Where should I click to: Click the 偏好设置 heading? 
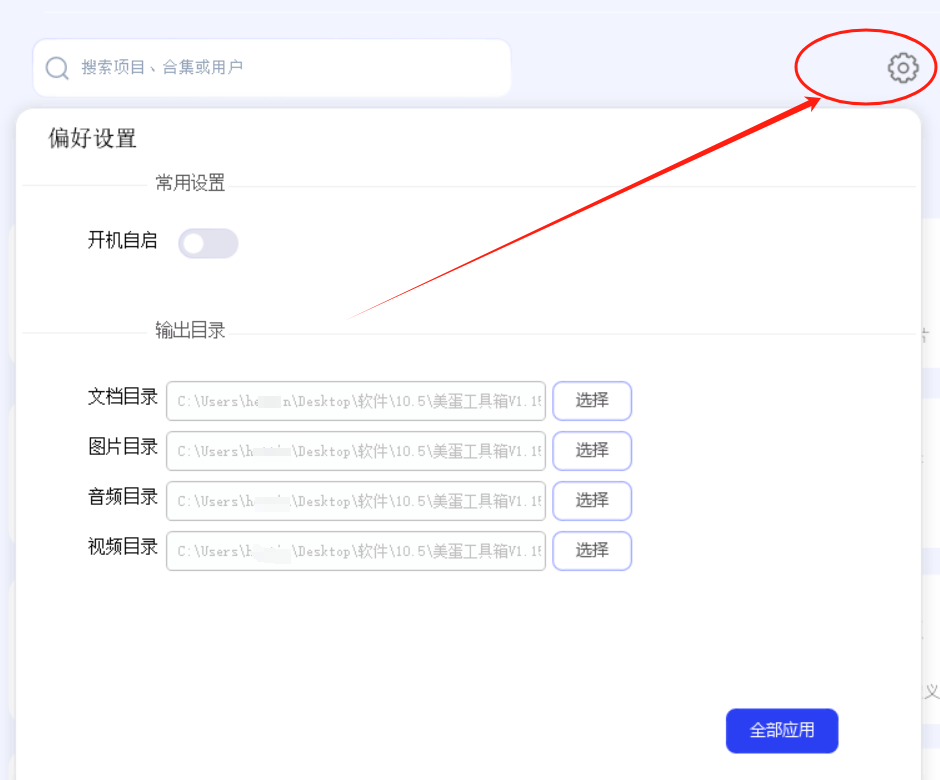click(x=92, y=138)
